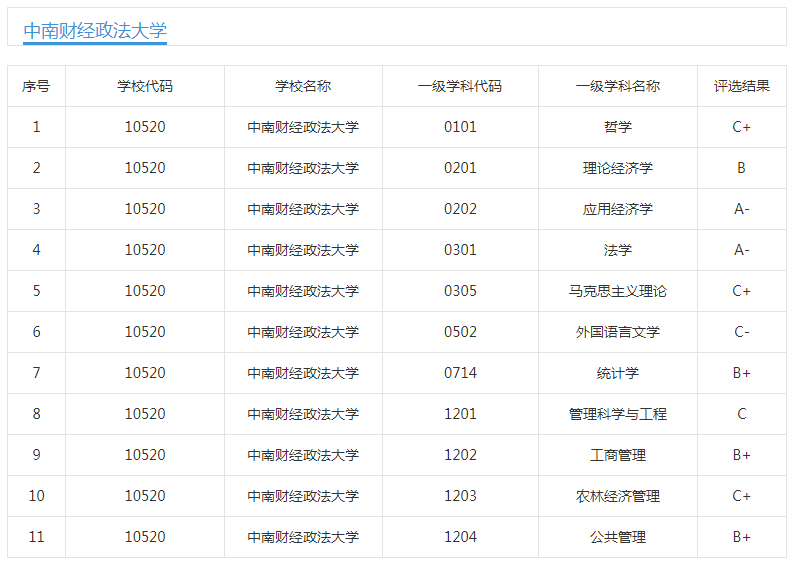Screen dimensions: 797x563
Task: Click school name in the 工商管理 row
Action: click(x=303, y=455)
